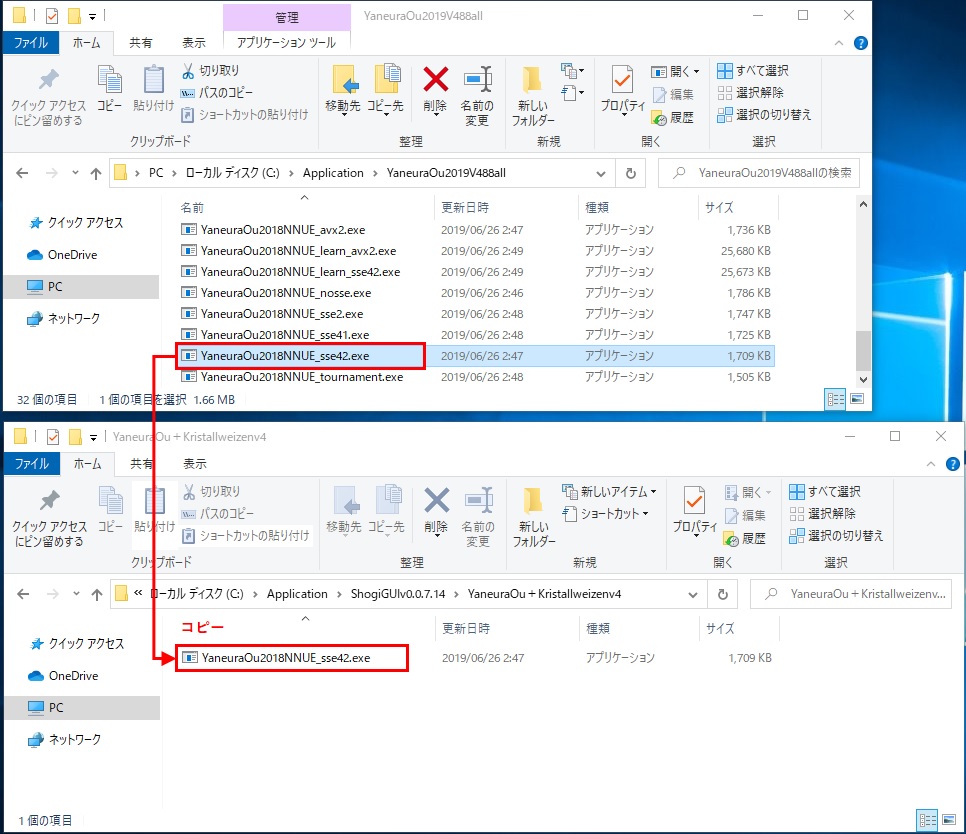Click Invert selection in top window ribbon
Viewport: 966px width, 834px height.
click(x=764, y=115)
